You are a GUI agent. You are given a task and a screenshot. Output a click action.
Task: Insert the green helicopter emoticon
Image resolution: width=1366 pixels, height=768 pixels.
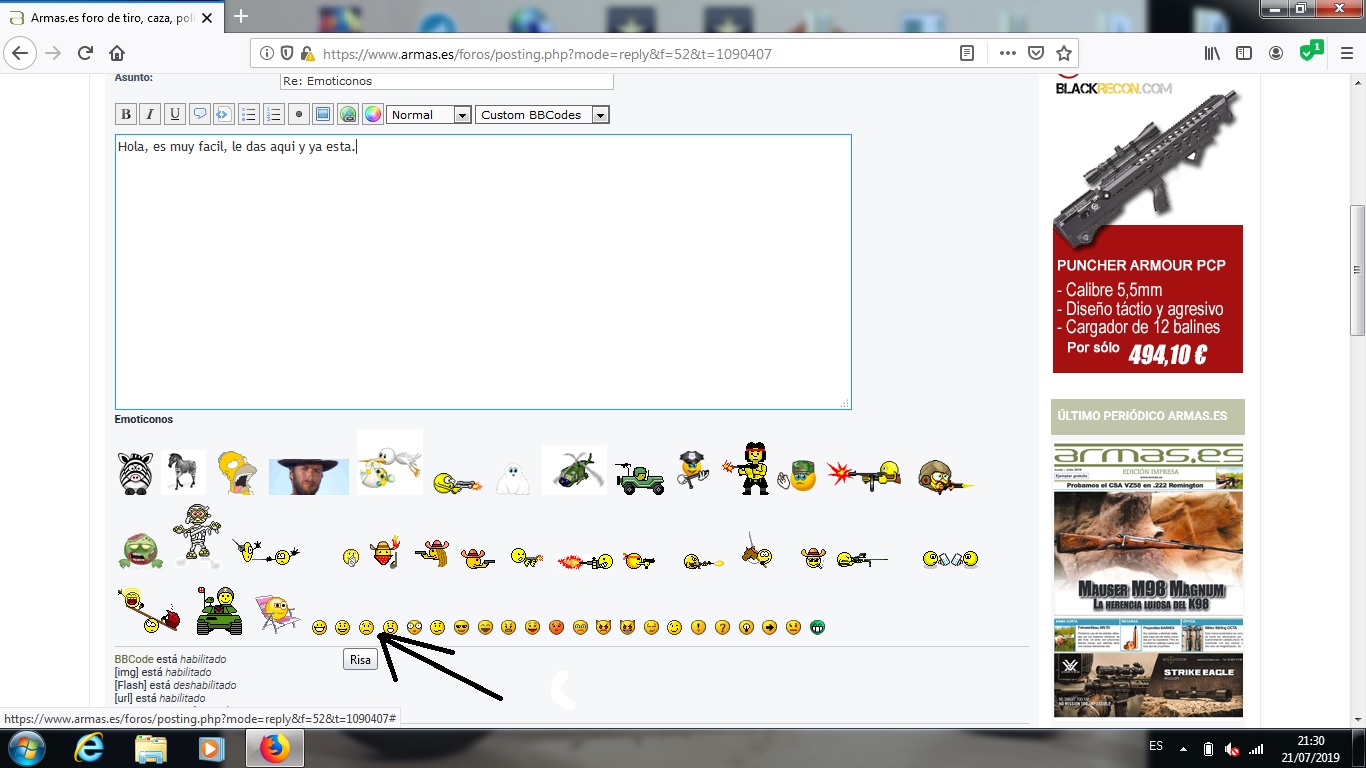[x=574, y=470]
